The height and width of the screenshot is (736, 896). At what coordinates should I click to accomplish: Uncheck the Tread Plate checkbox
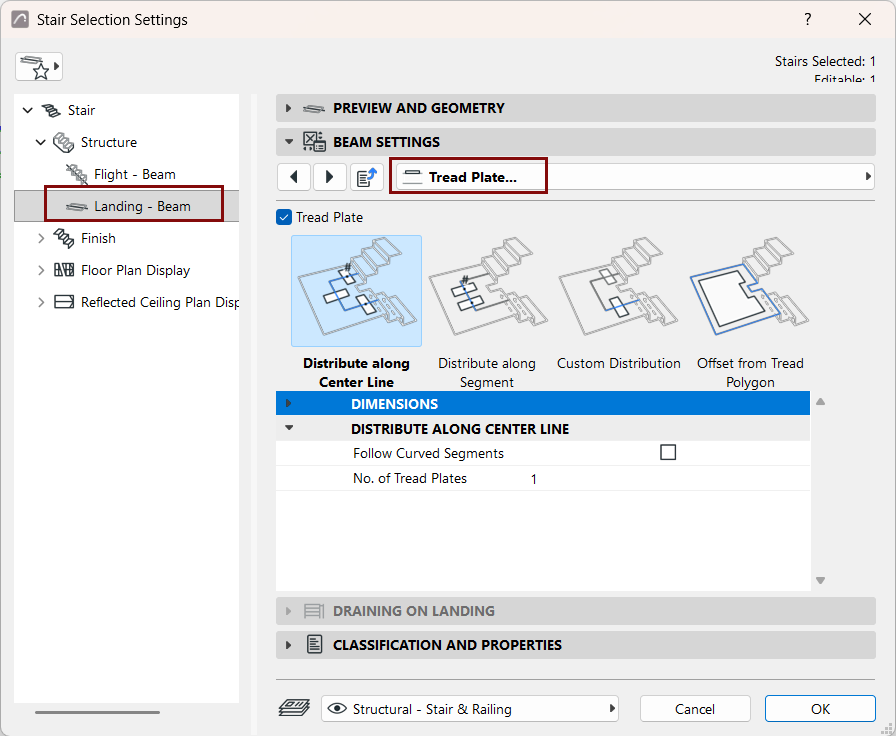pyautogui.click(x=284, y=217)
